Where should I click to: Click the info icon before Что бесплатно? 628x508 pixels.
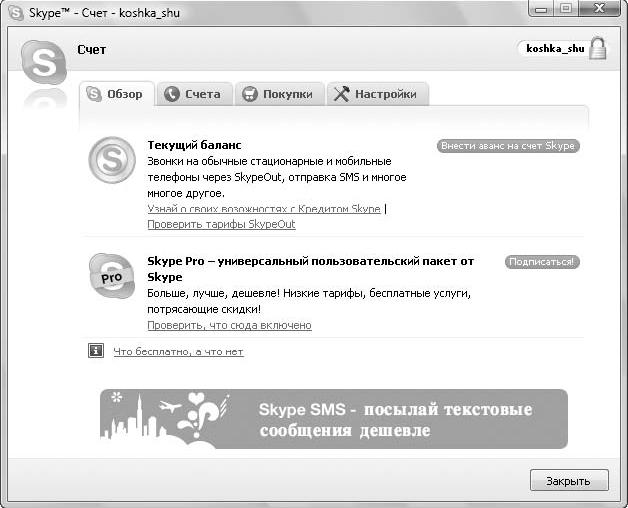tap(96, 351)
